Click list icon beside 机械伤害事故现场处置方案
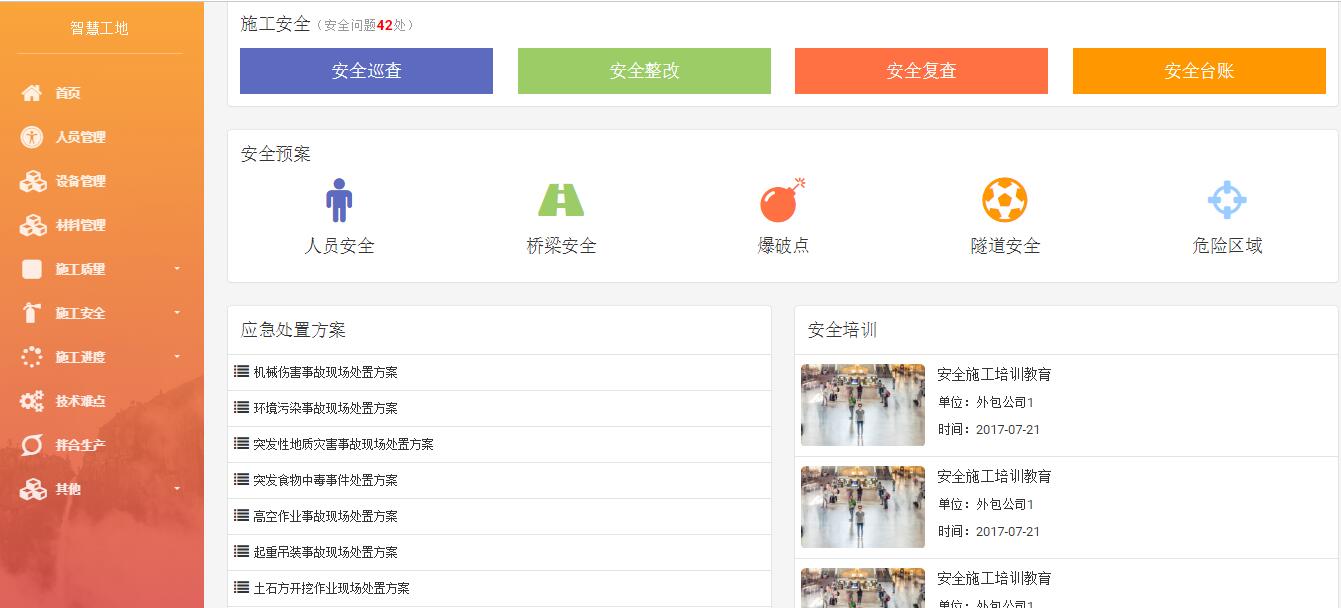1341x608 pixels. pos(241,371)
